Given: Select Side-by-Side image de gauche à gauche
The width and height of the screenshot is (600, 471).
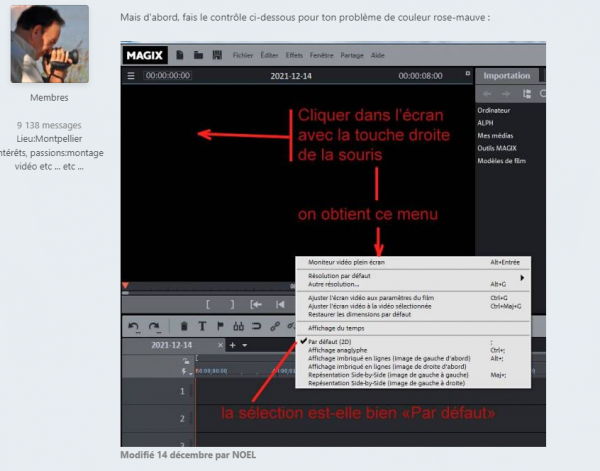Looking at the screenshot, I should (x=413, y=375).
